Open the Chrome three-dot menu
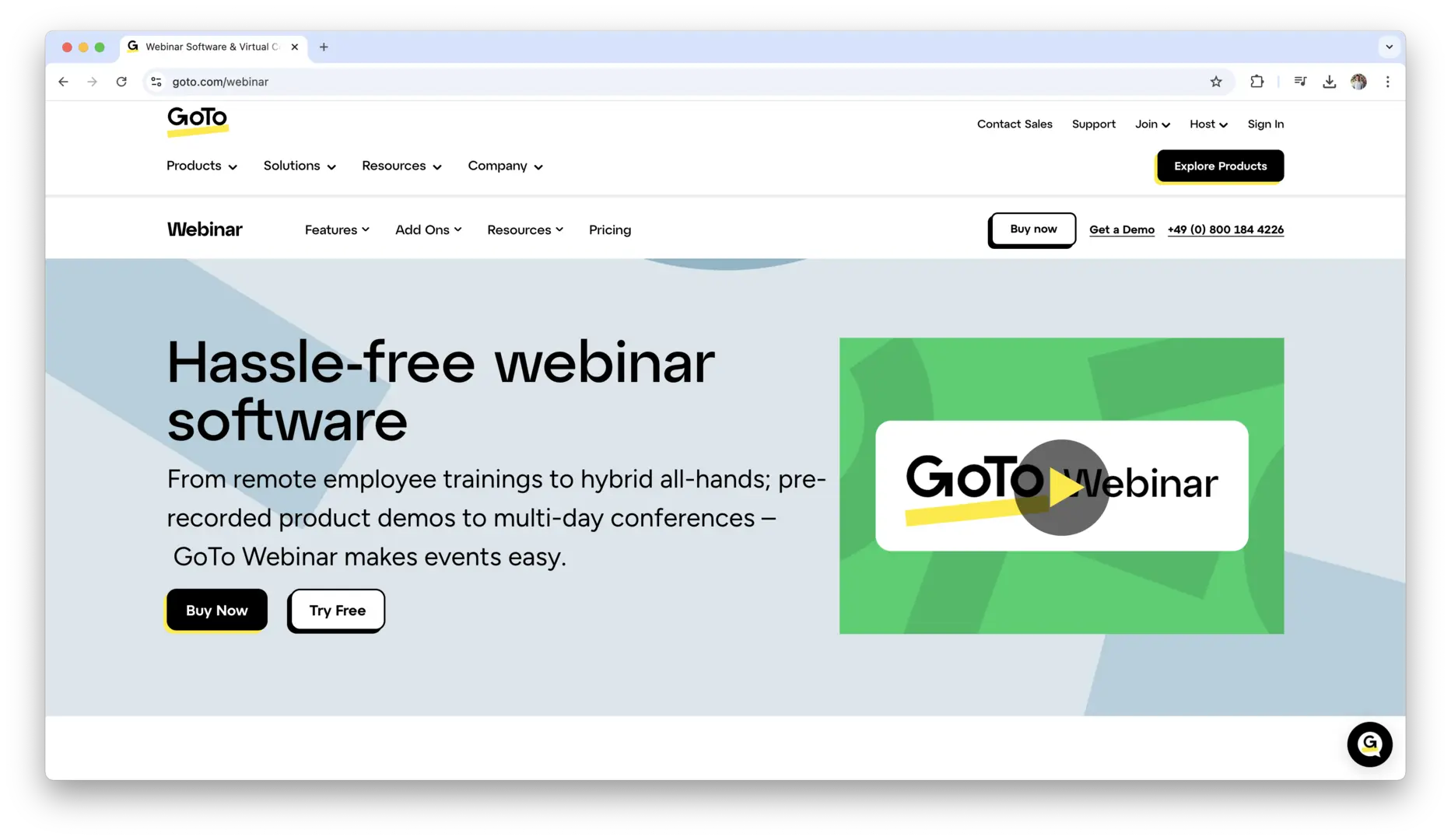 [1387, 82]
